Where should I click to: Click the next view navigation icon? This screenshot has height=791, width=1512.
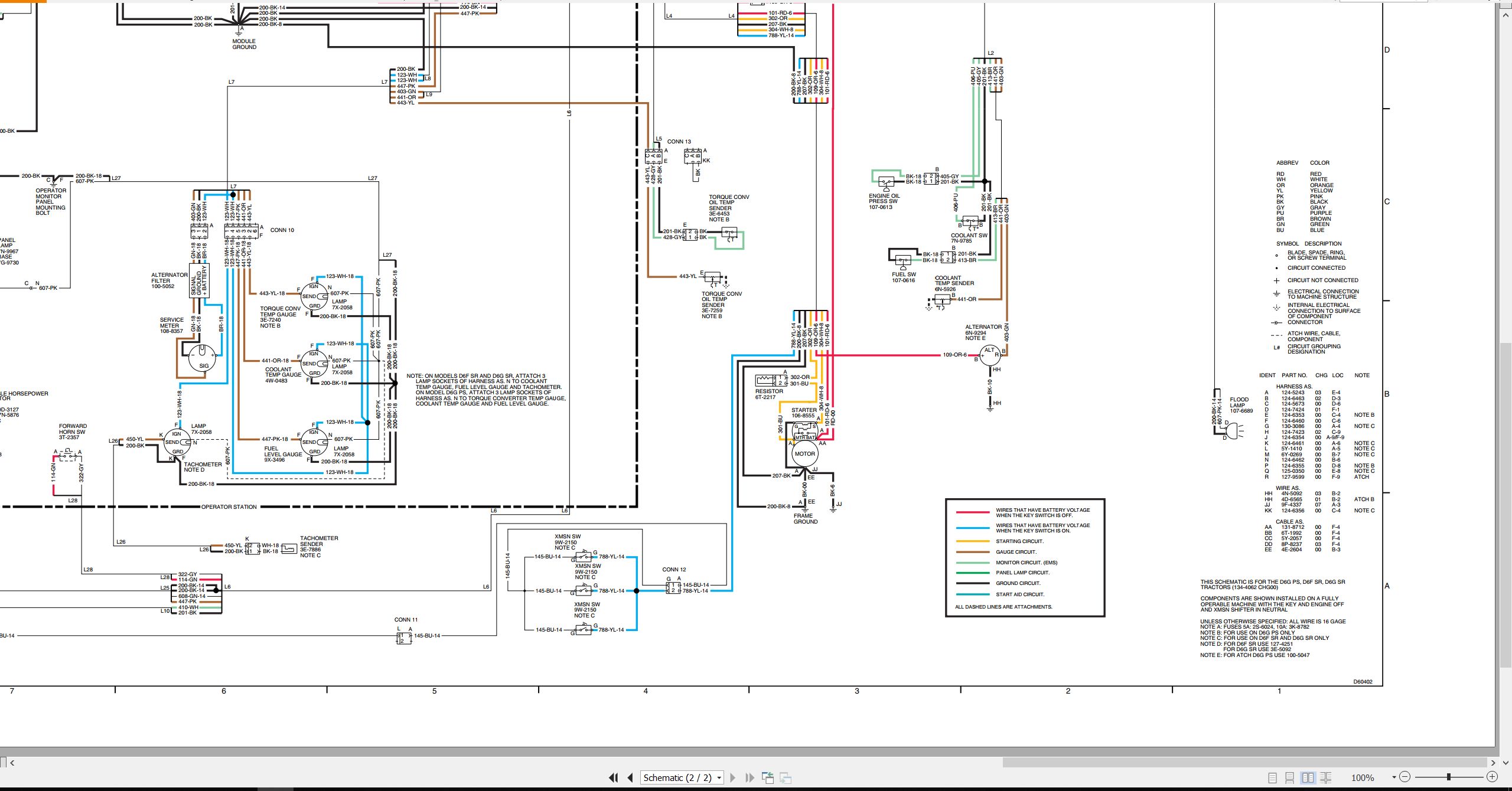click(x=786, y=777)
